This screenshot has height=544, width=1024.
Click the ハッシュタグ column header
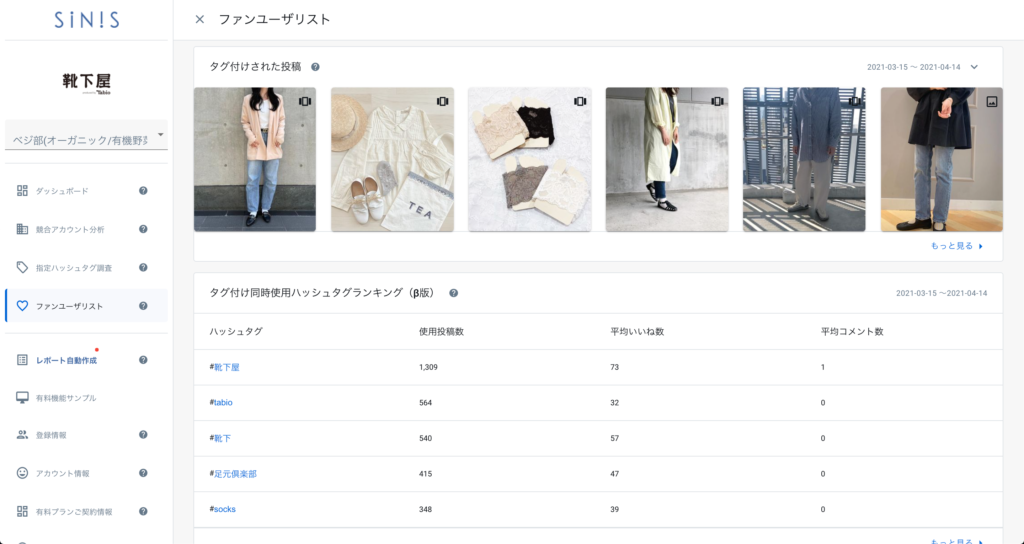(236, 332)
